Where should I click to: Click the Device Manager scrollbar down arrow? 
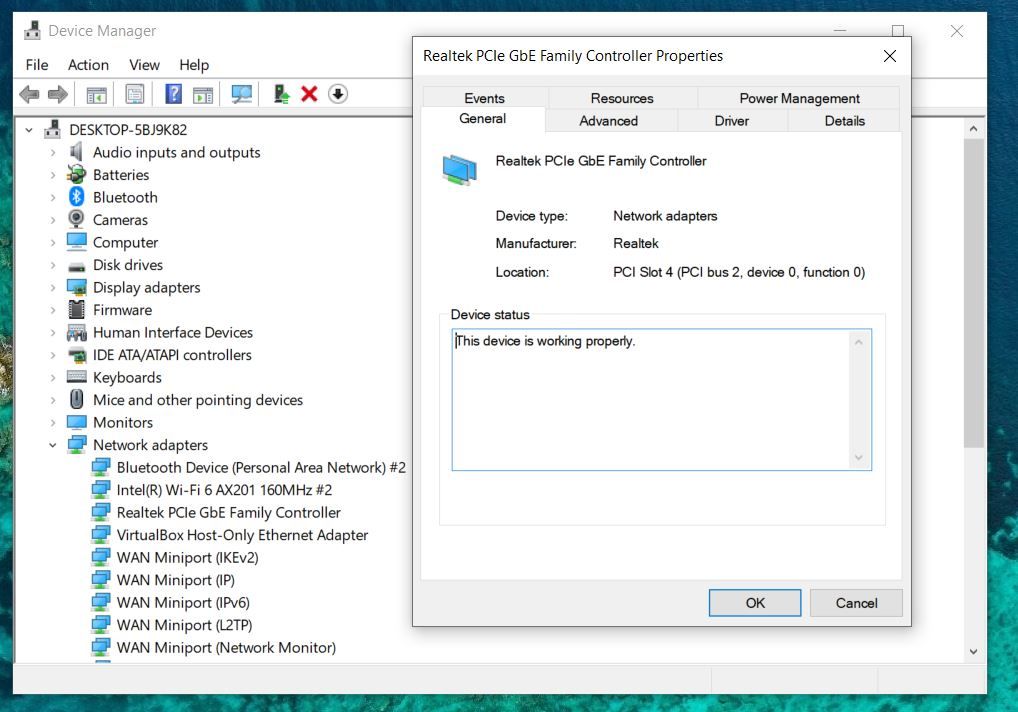tap(973, 651)
